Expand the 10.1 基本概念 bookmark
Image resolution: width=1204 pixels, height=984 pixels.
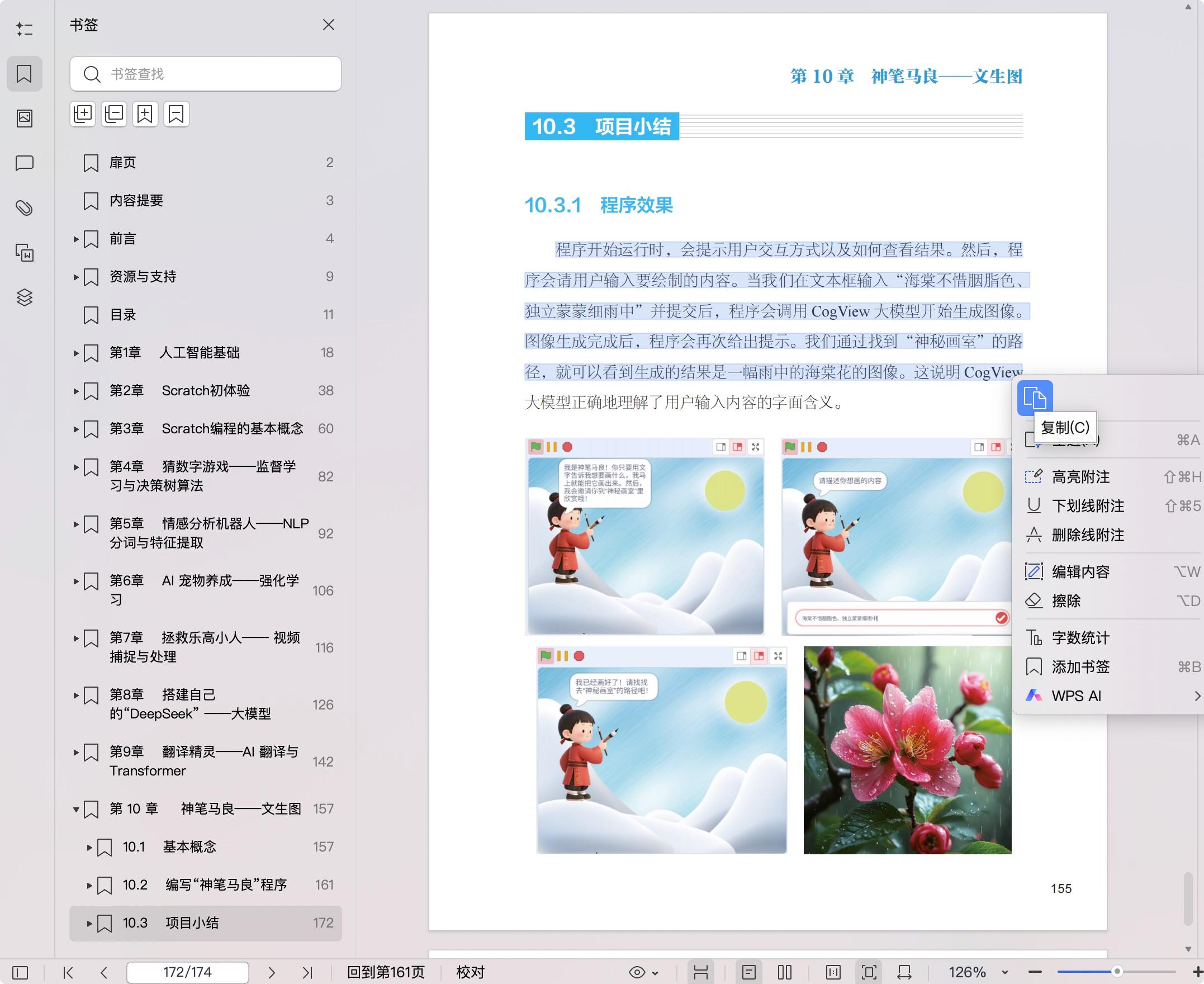[89, 848]
